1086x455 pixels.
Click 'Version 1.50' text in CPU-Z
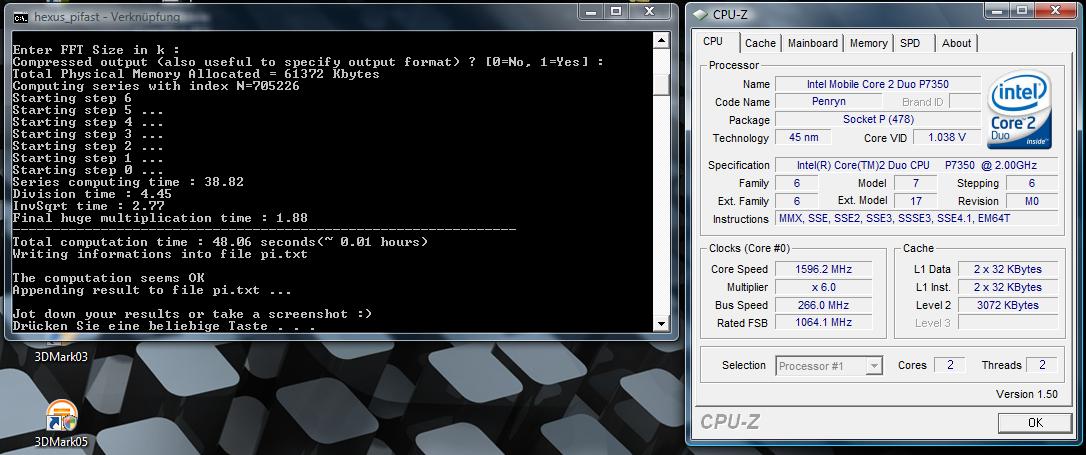[x=1026, y=394]
